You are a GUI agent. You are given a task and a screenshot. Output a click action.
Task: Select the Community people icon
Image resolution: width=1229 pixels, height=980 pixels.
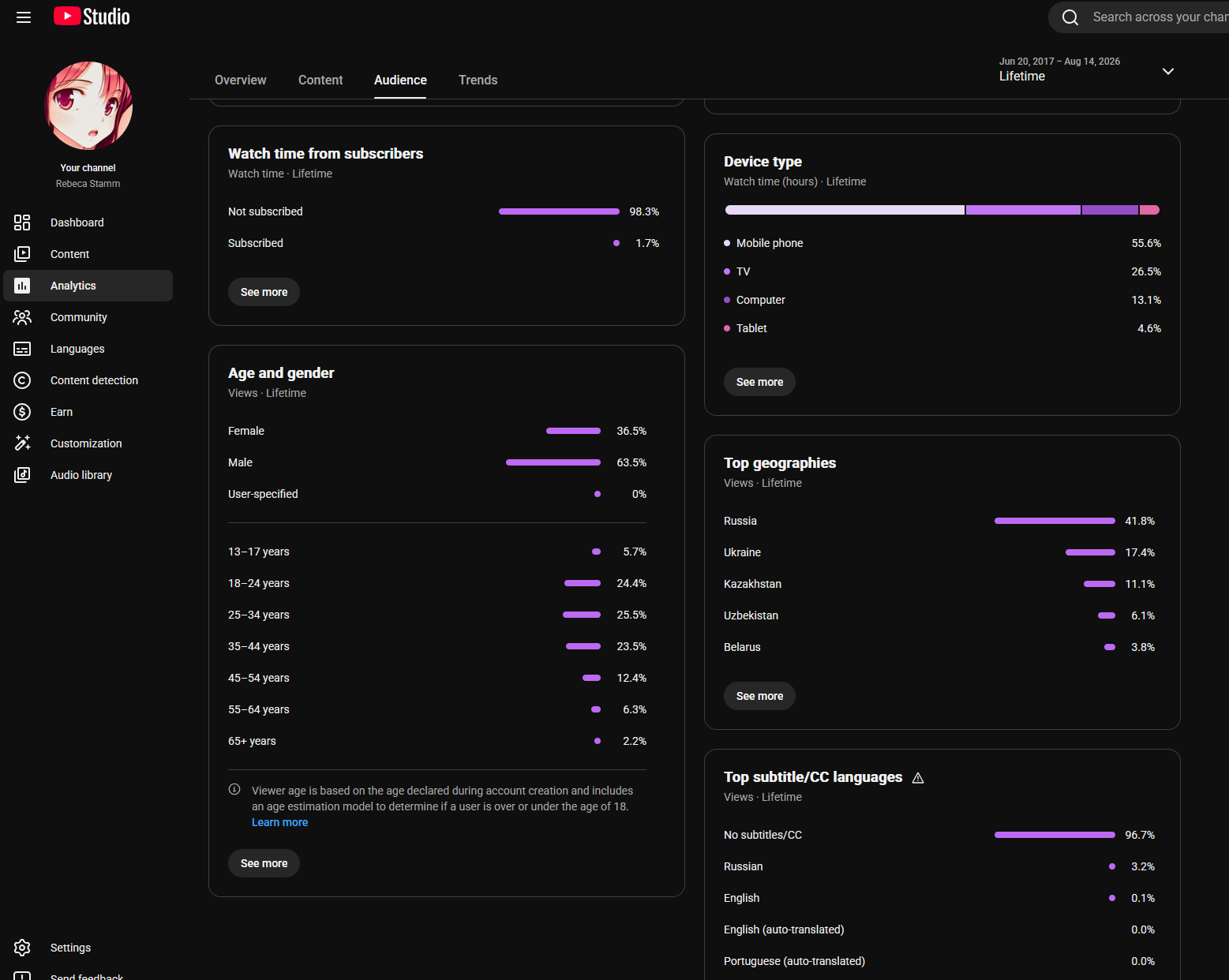tap(22, 317)
